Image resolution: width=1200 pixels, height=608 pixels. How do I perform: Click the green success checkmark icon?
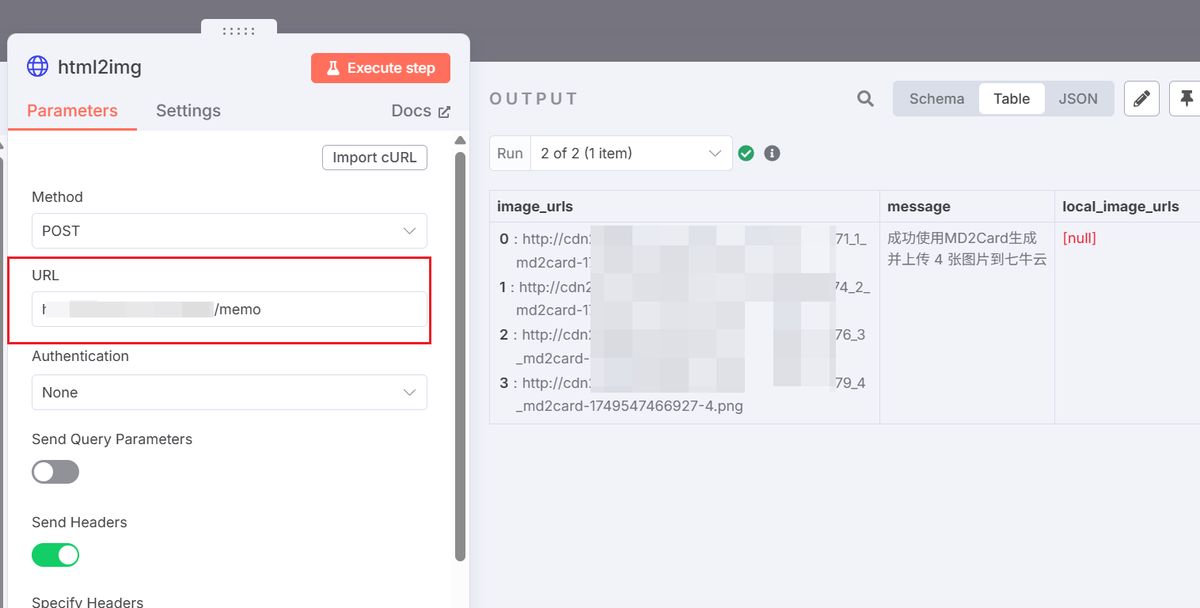point(745,153)
